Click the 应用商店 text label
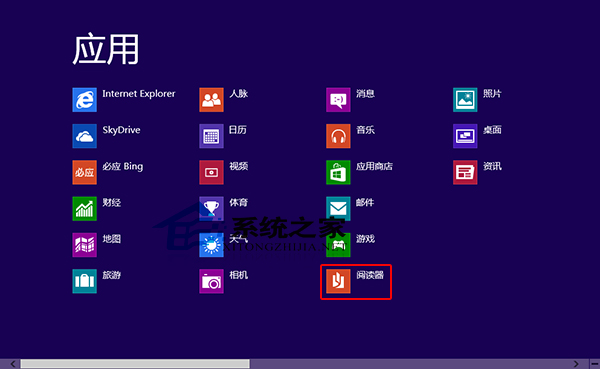This screenshot has width=600, height=369. (x=374, y=166)
